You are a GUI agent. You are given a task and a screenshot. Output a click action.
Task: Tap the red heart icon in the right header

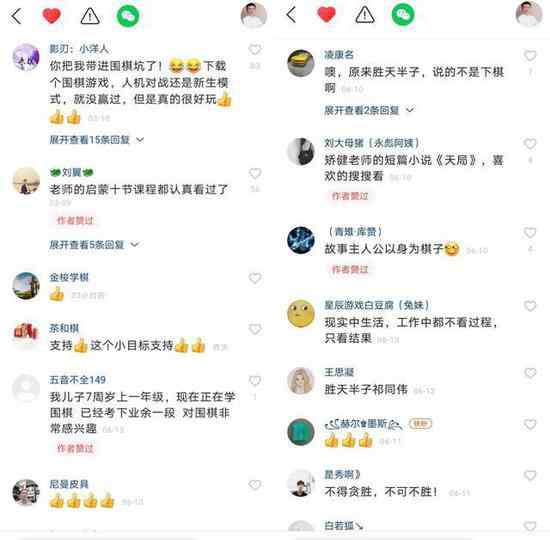coord(326,15)
